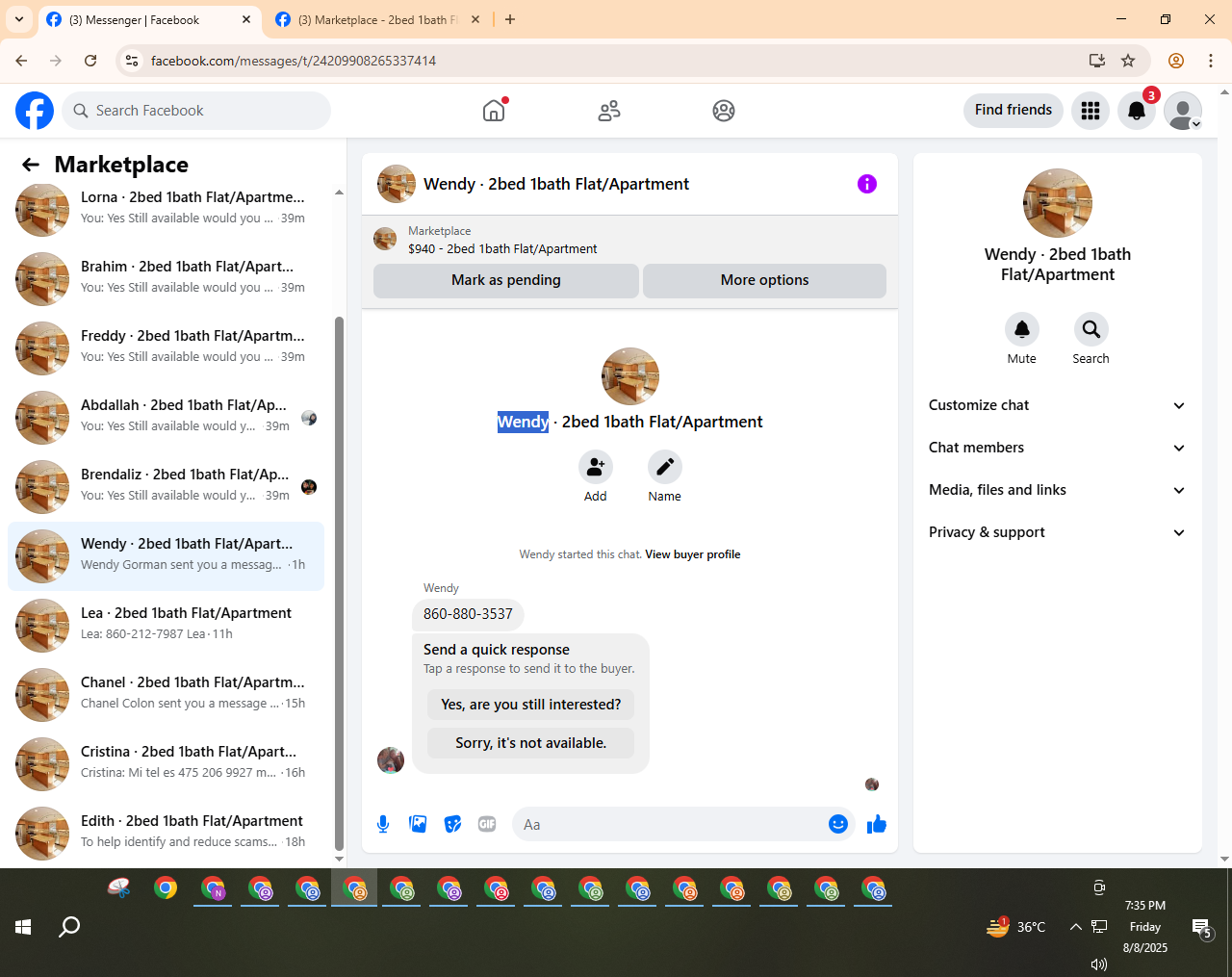Image resolution: width=1232 pixels, height=977 pixels.
Task: Open conversation information purple icon
Action: click(867, 184)
